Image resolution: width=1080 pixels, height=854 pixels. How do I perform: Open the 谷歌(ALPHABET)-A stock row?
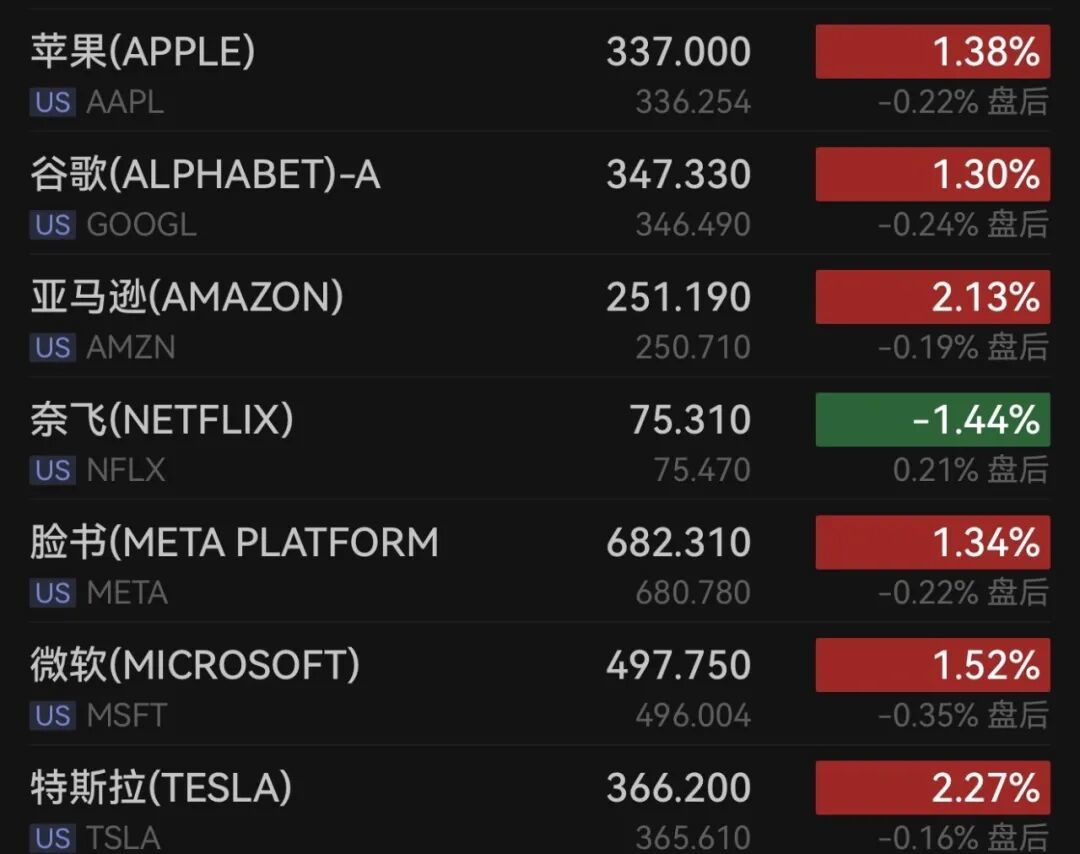coord(540,193)
